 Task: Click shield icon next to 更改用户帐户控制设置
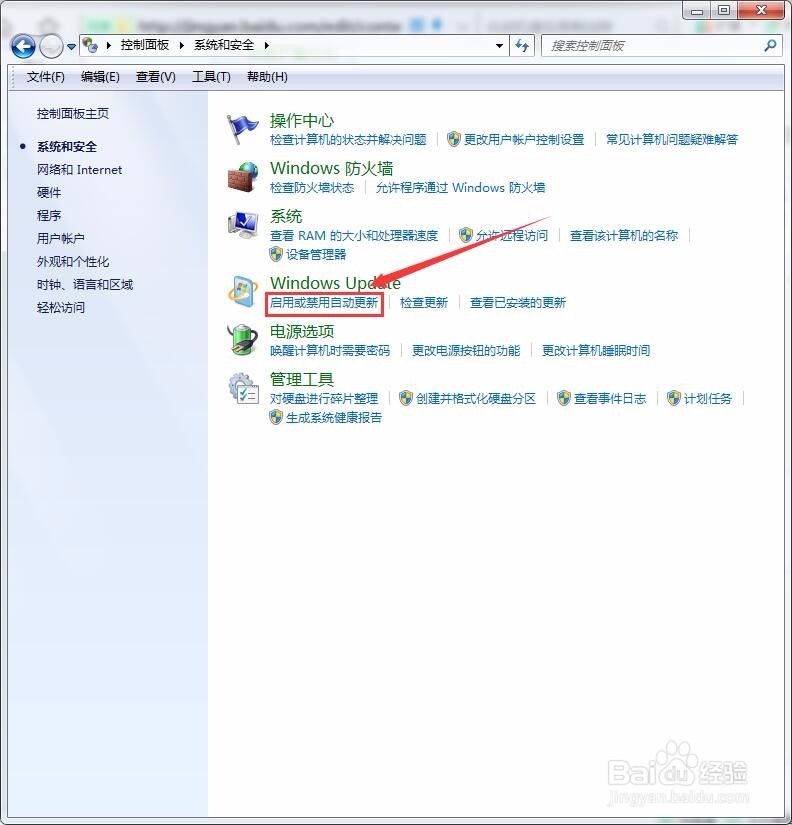pyautogui.click(x=454, y=139)
